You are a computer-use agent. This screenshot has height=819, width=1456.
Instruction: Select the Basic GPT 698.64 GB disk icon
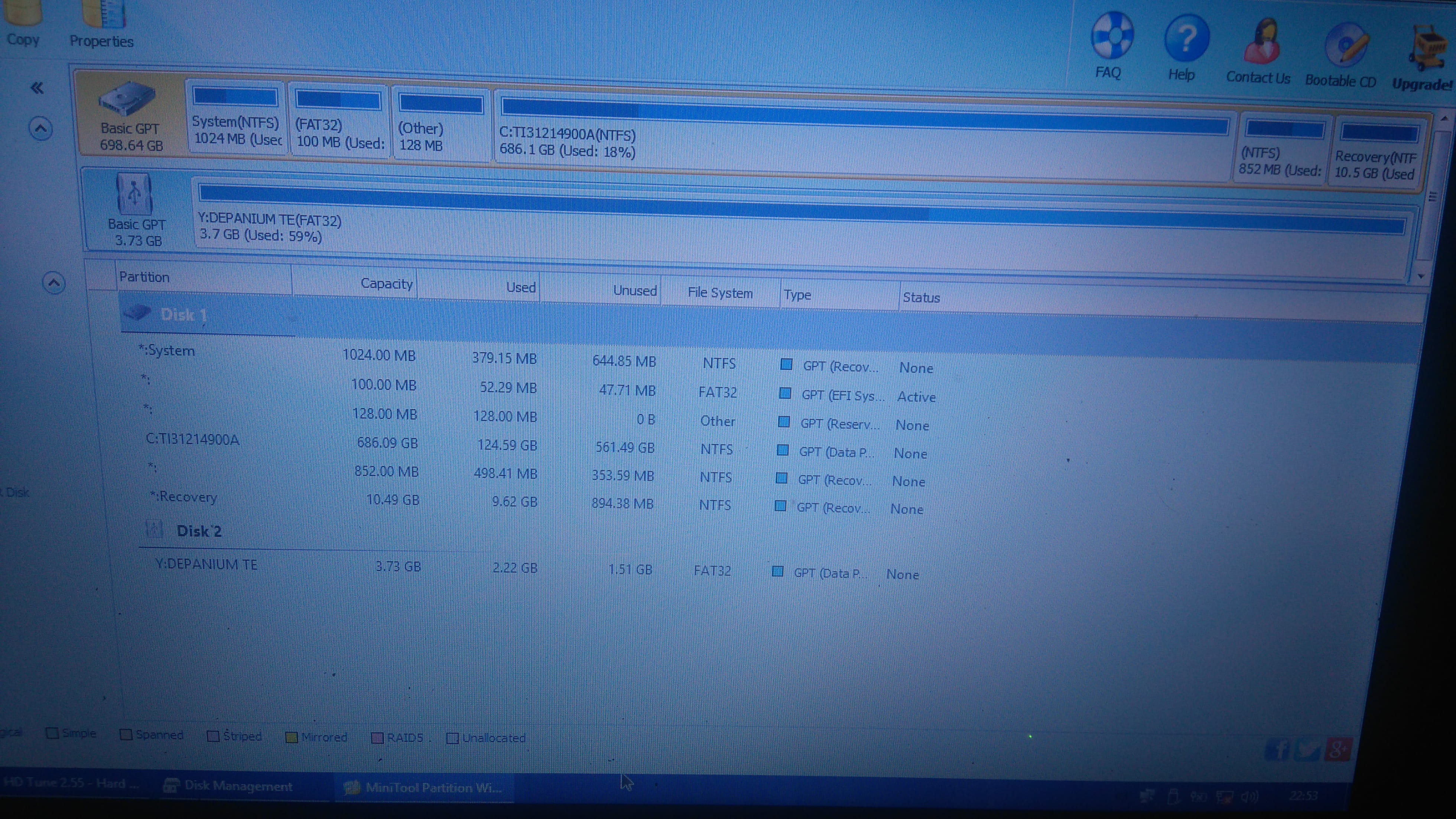coord(127,98)
